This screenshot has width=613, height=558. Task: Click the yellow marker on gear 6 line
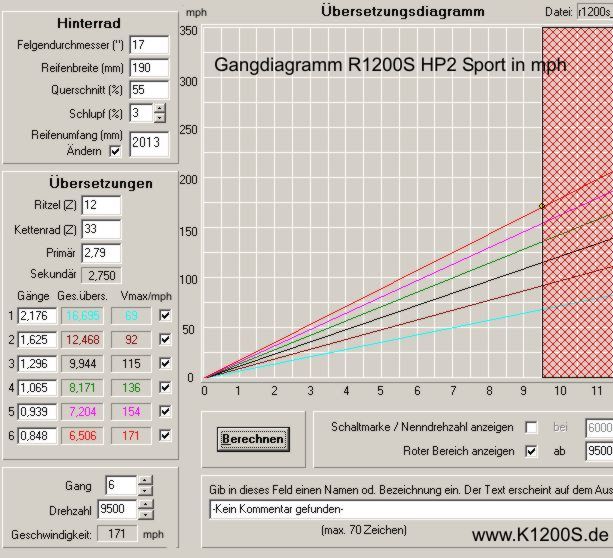542,206
